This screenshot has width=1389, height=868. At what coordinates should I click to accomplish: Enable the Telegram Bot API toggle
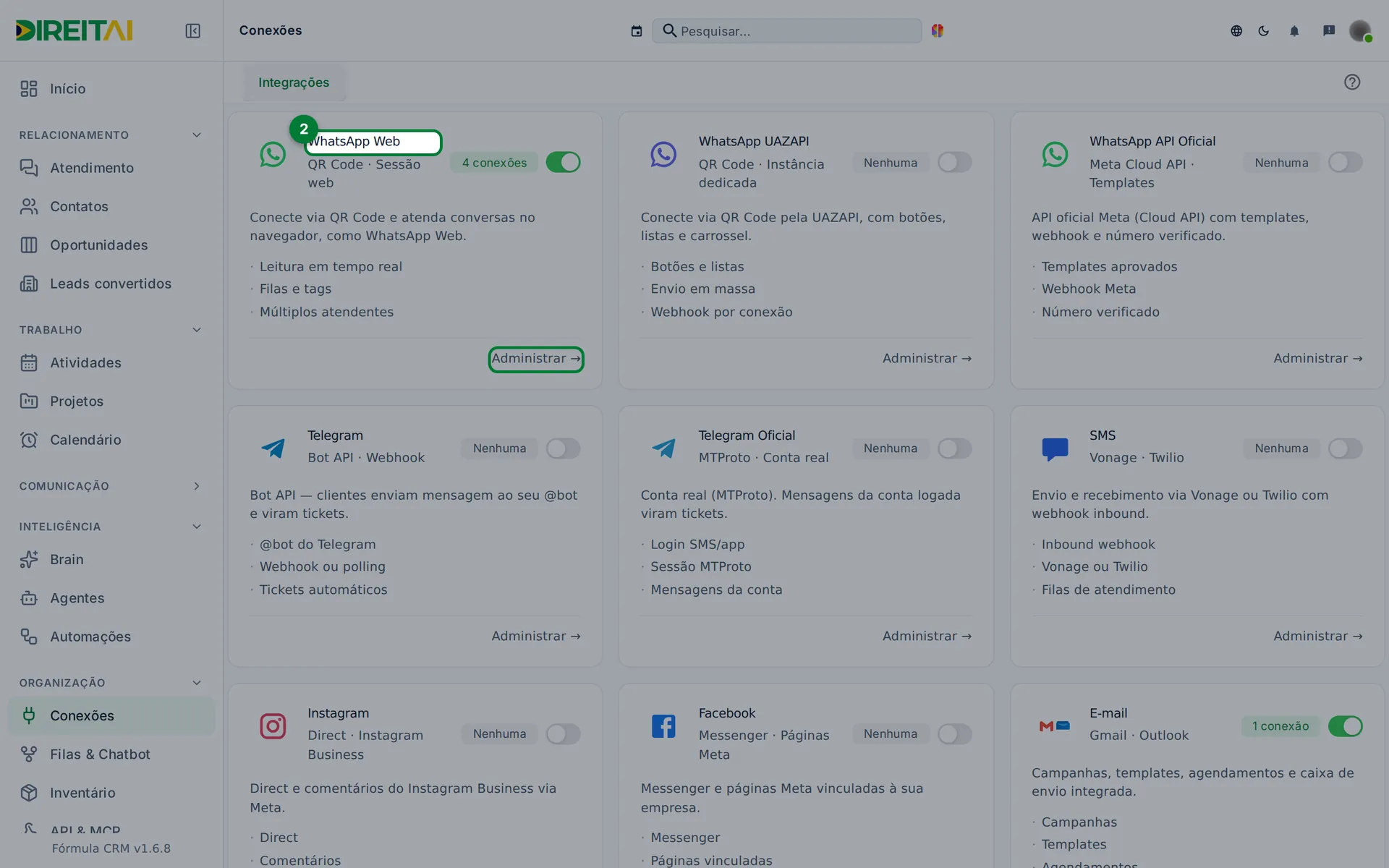[x=563, y=448]
